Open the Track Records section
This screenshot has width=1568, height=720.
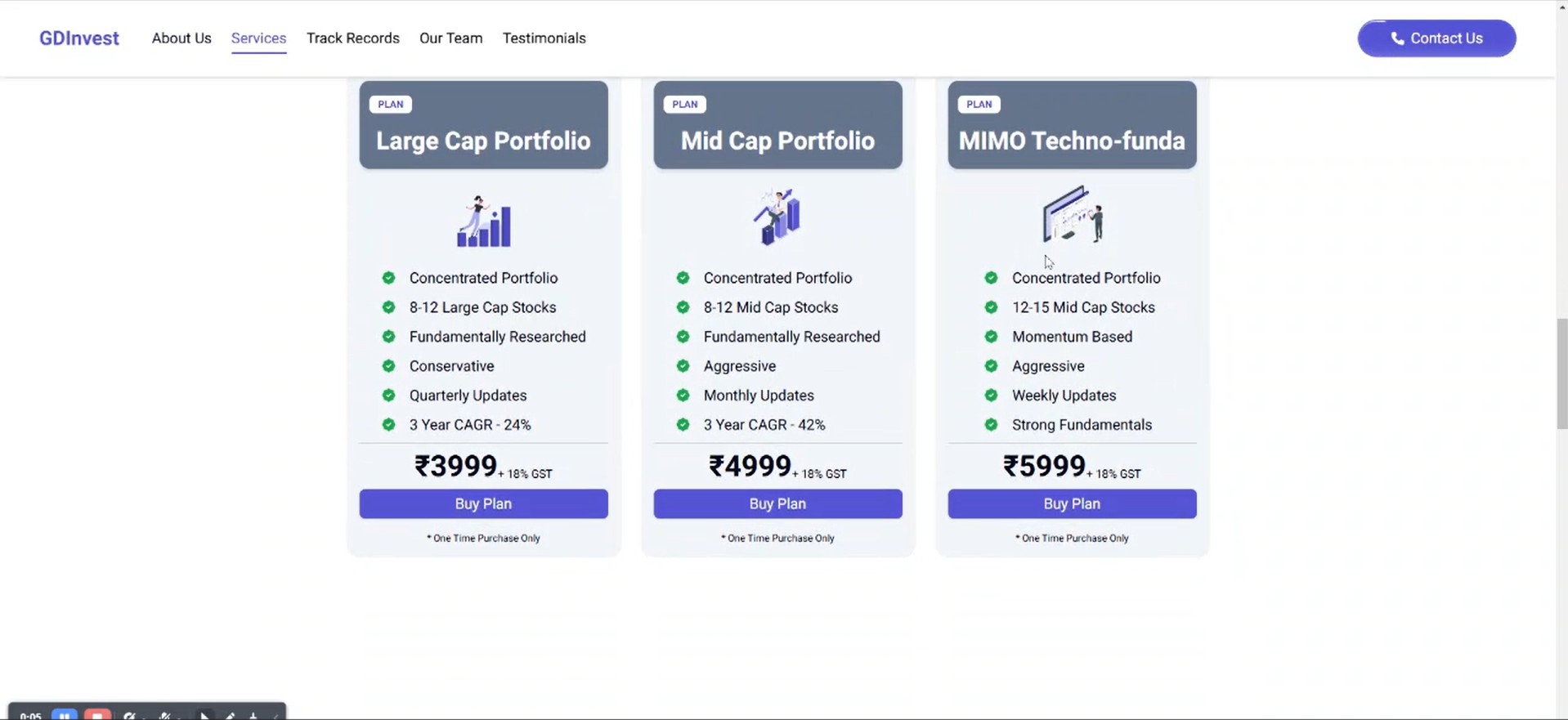click(x=352, y=38)
